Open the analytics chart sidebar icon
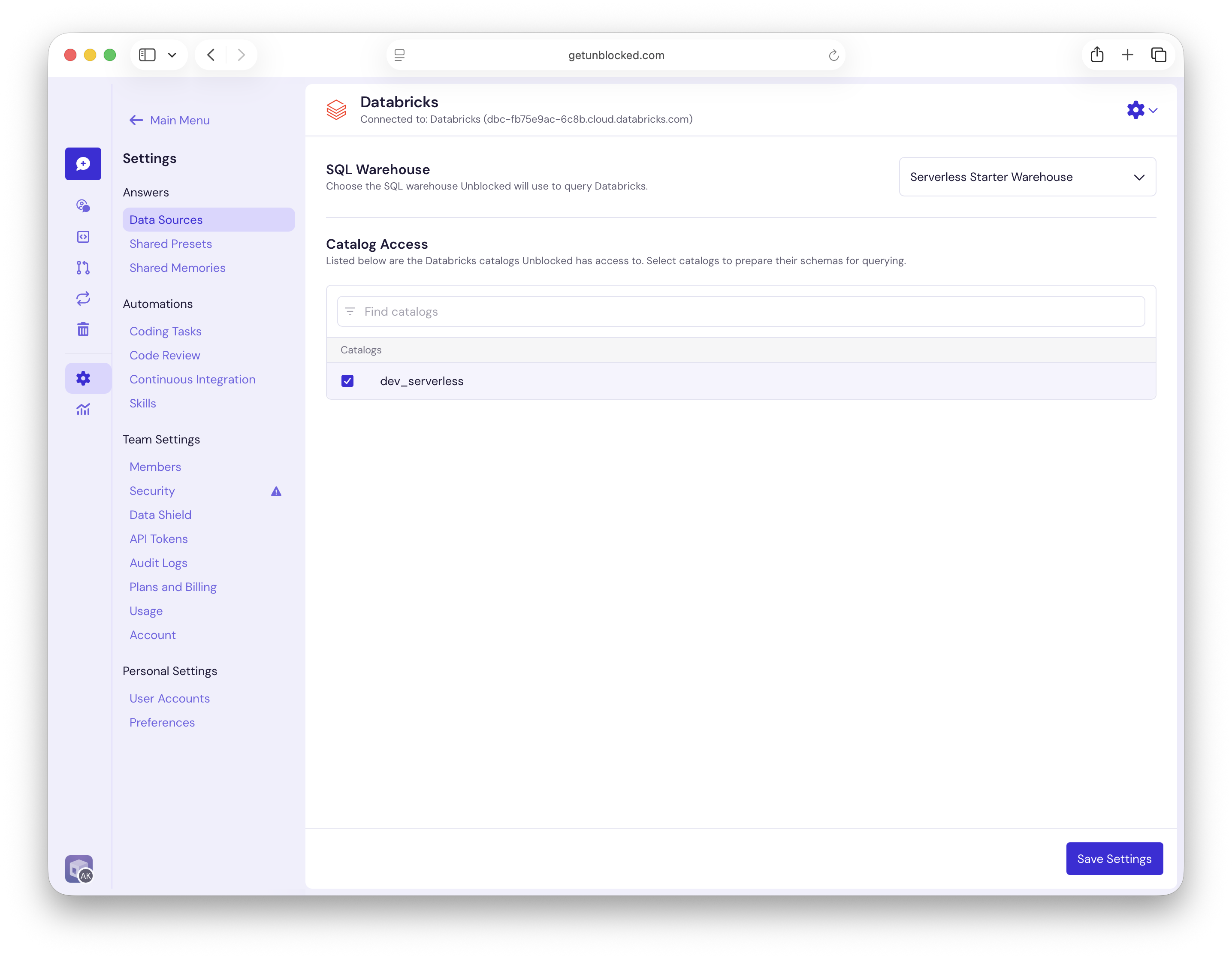This screenshot has height=959, width=1232. pos(83,410)
